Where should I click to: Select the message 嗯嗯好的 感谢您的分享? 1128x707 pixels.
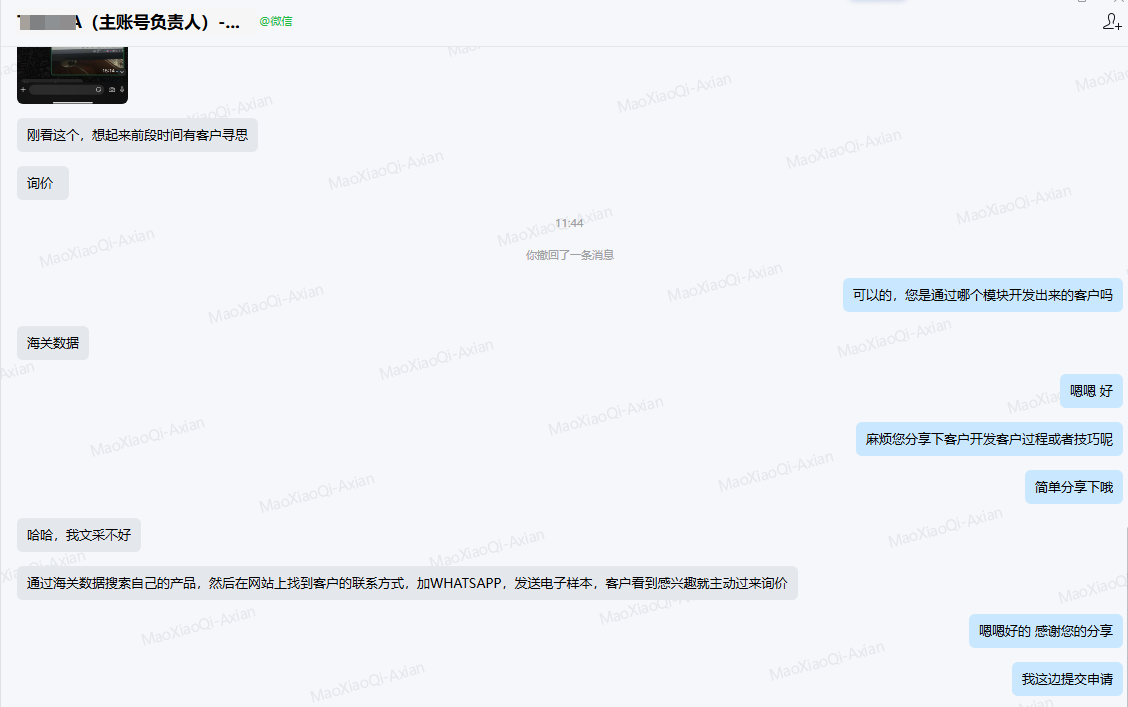pos(1046,631)
